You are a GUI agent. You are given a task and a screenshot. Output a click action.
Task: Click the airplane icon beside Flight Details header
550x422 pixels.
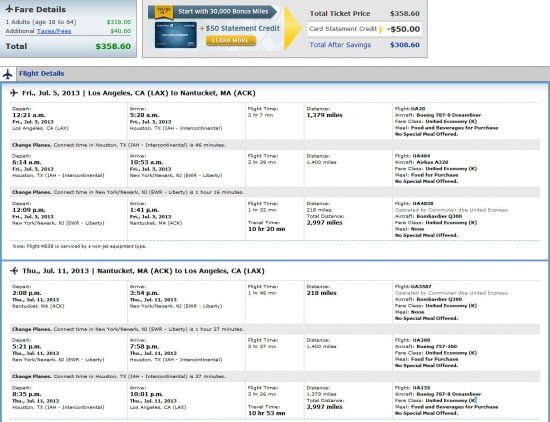(x=7, y=74)
